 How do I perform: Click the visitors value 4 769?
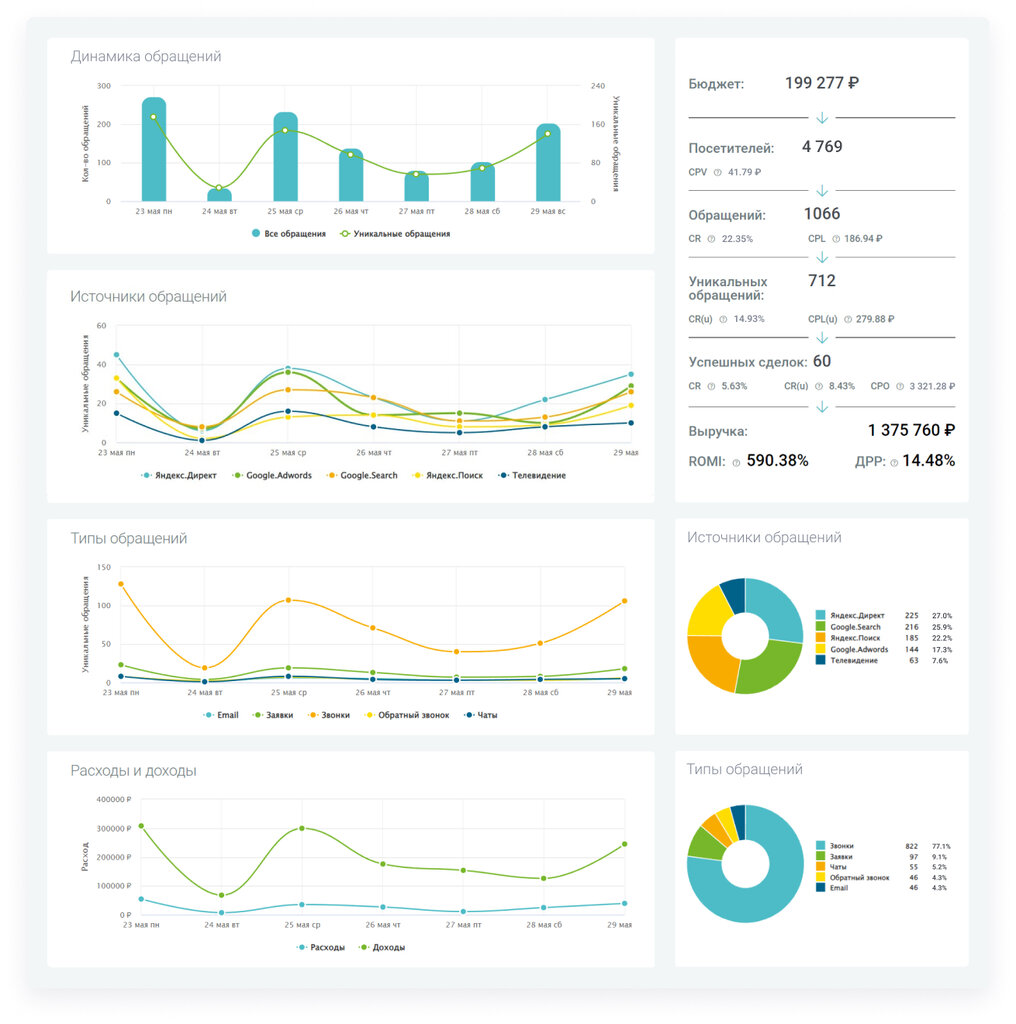click(822, 147)
